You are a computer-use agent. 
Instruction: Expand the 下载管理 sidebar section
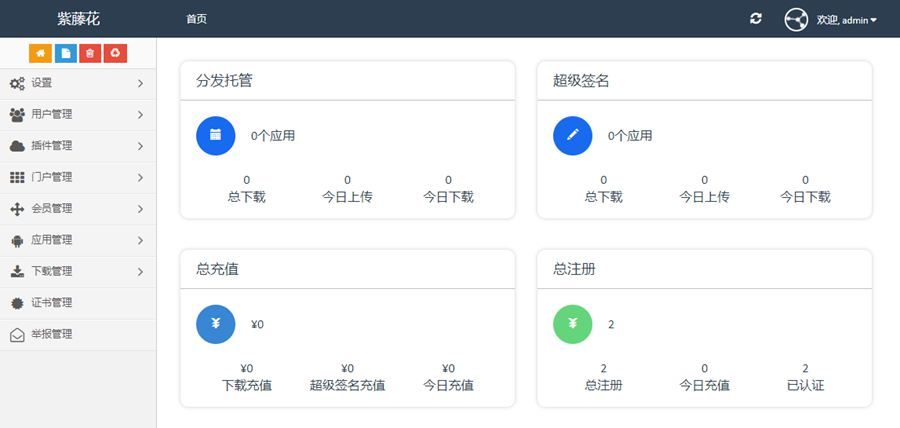[77, 271]
